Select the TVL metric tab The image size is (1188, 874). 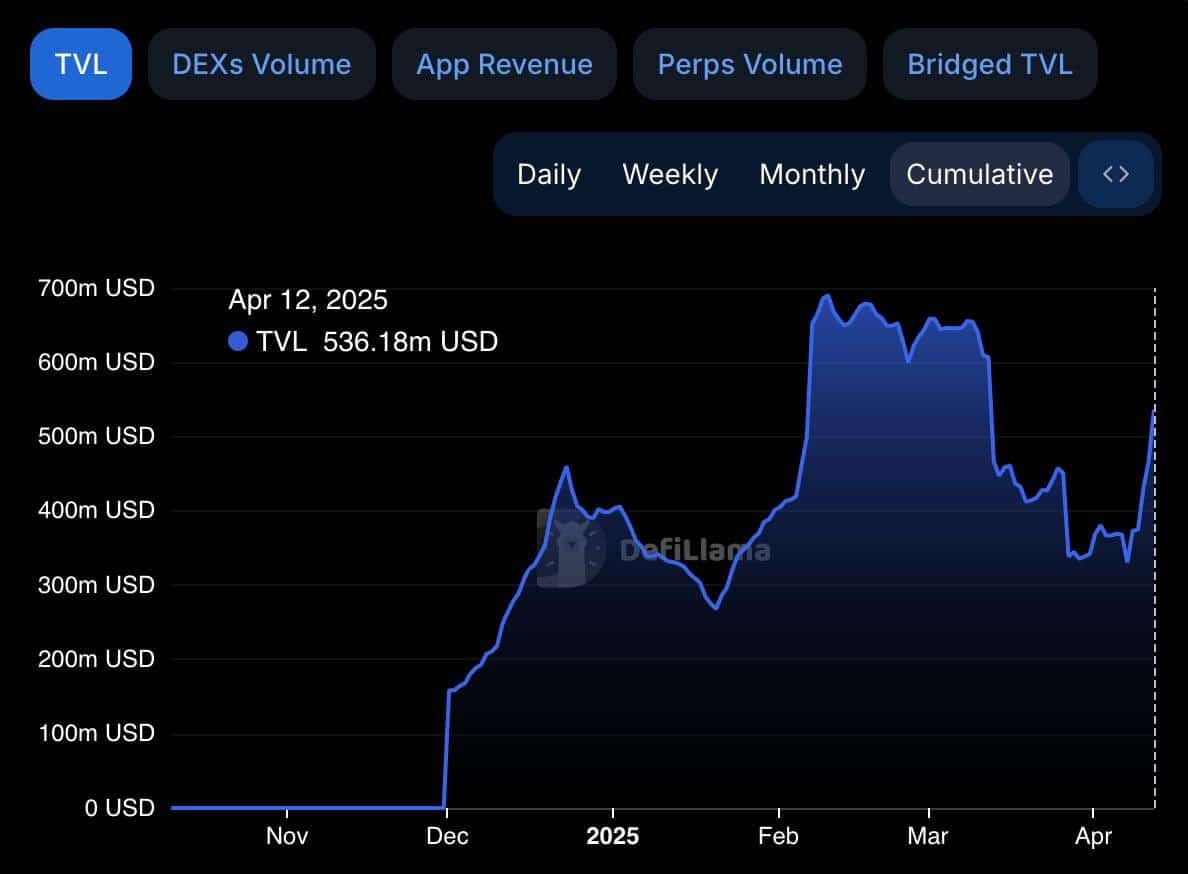81,64
